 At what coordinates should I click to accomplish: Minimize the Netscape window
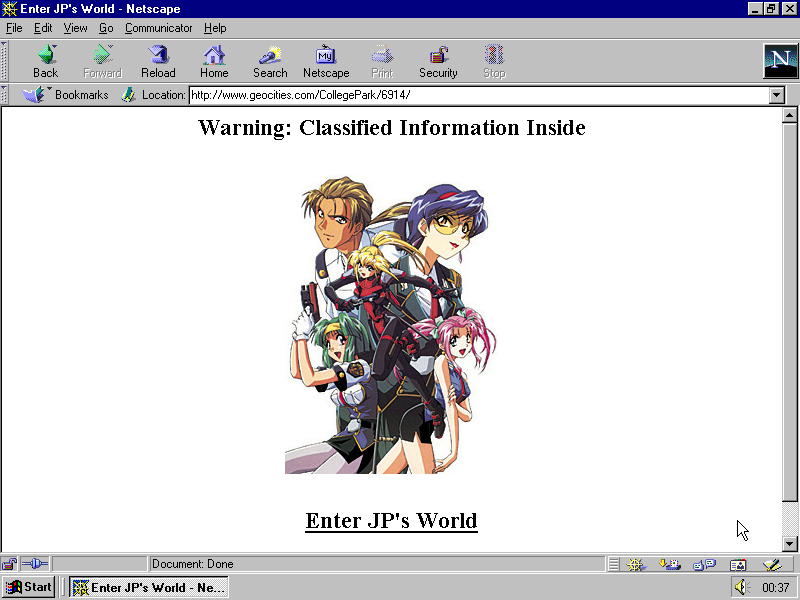point(756,9)
